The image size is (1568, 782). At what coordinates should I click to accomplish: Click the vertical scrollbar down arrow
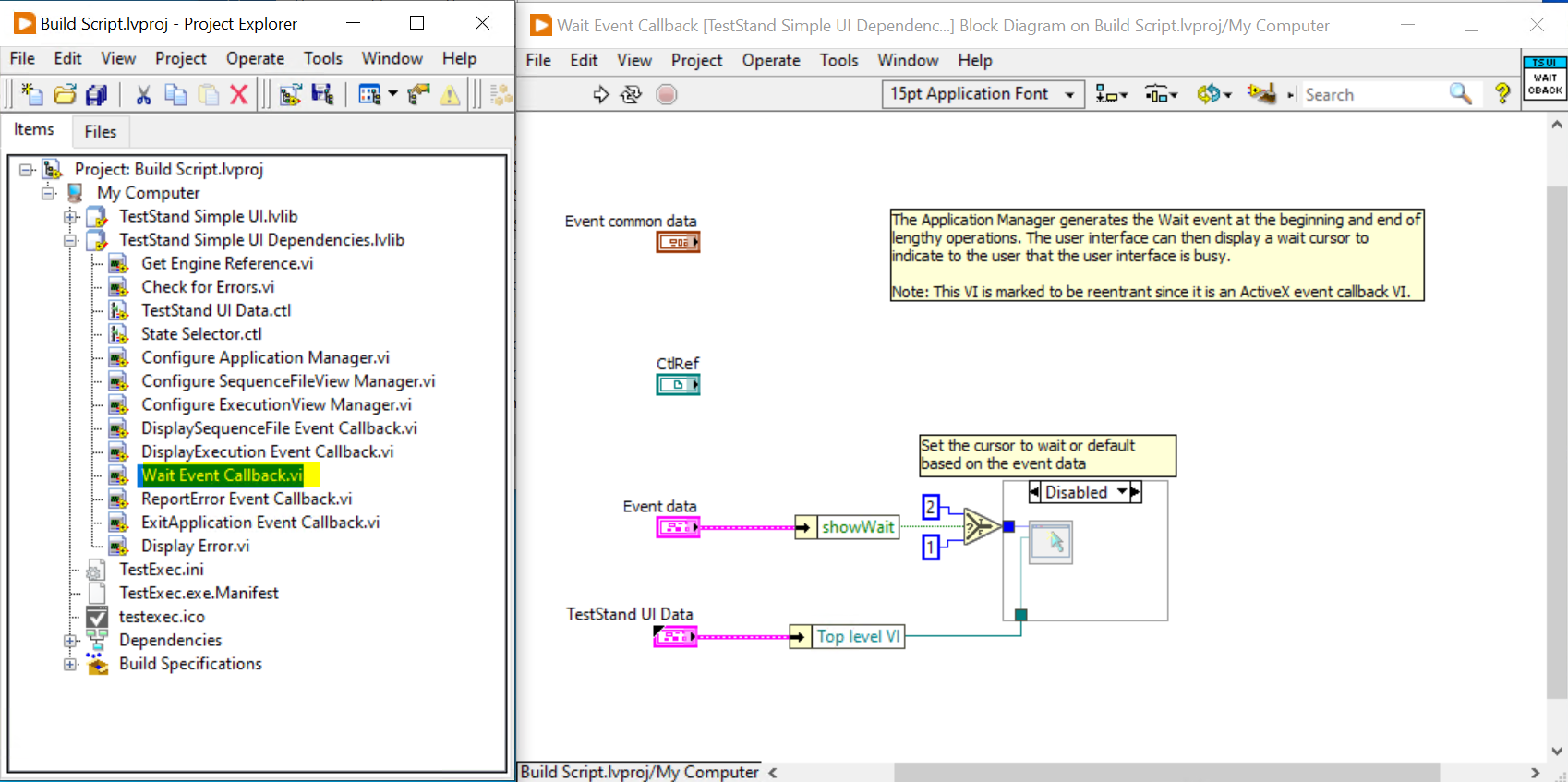tap(1558, 751)
